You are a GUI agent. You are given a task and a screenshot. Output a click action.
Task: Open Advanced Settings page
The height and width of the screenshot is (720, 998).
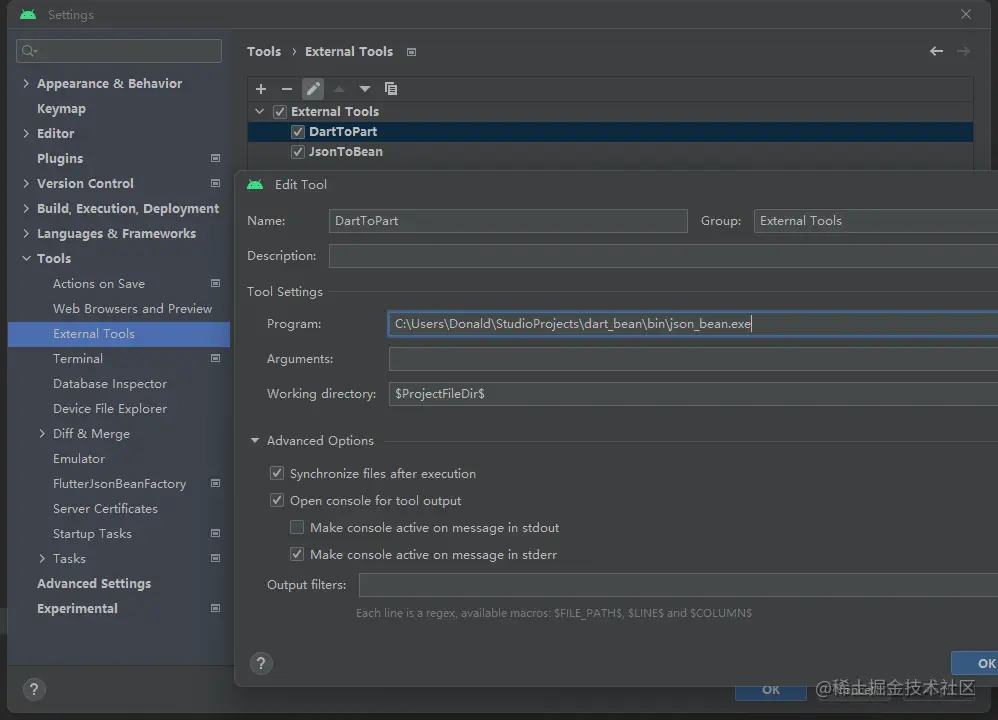tap(94, 584)
